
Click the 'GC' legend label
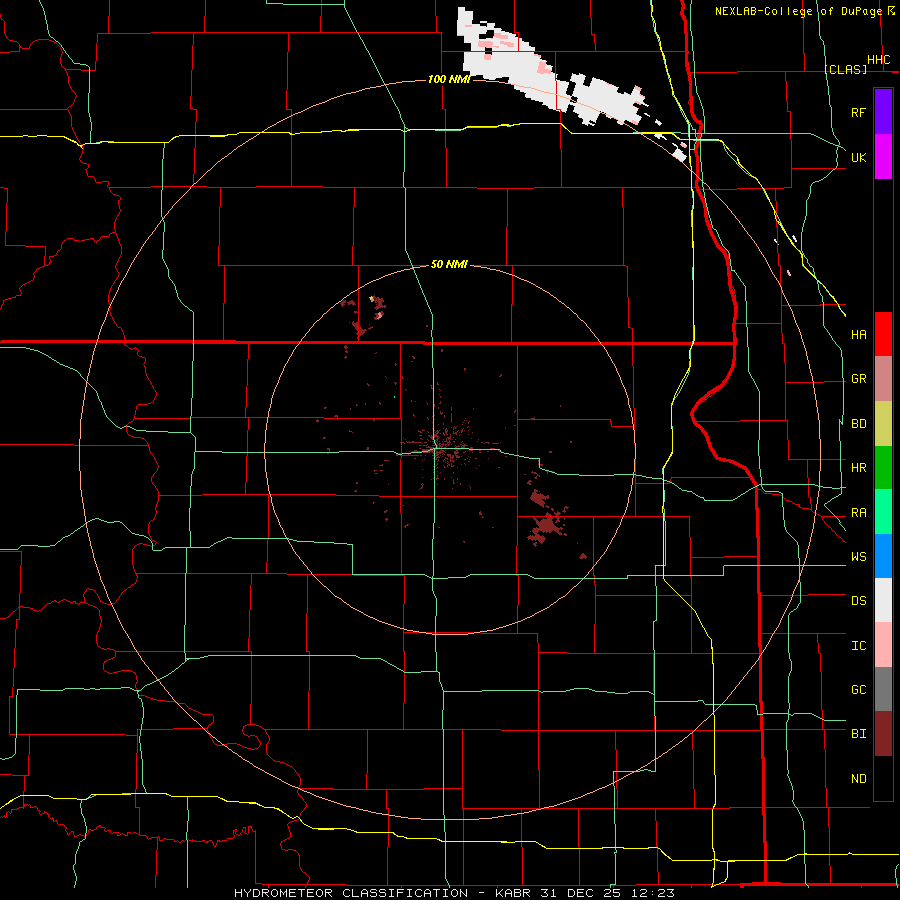[858, 690]
